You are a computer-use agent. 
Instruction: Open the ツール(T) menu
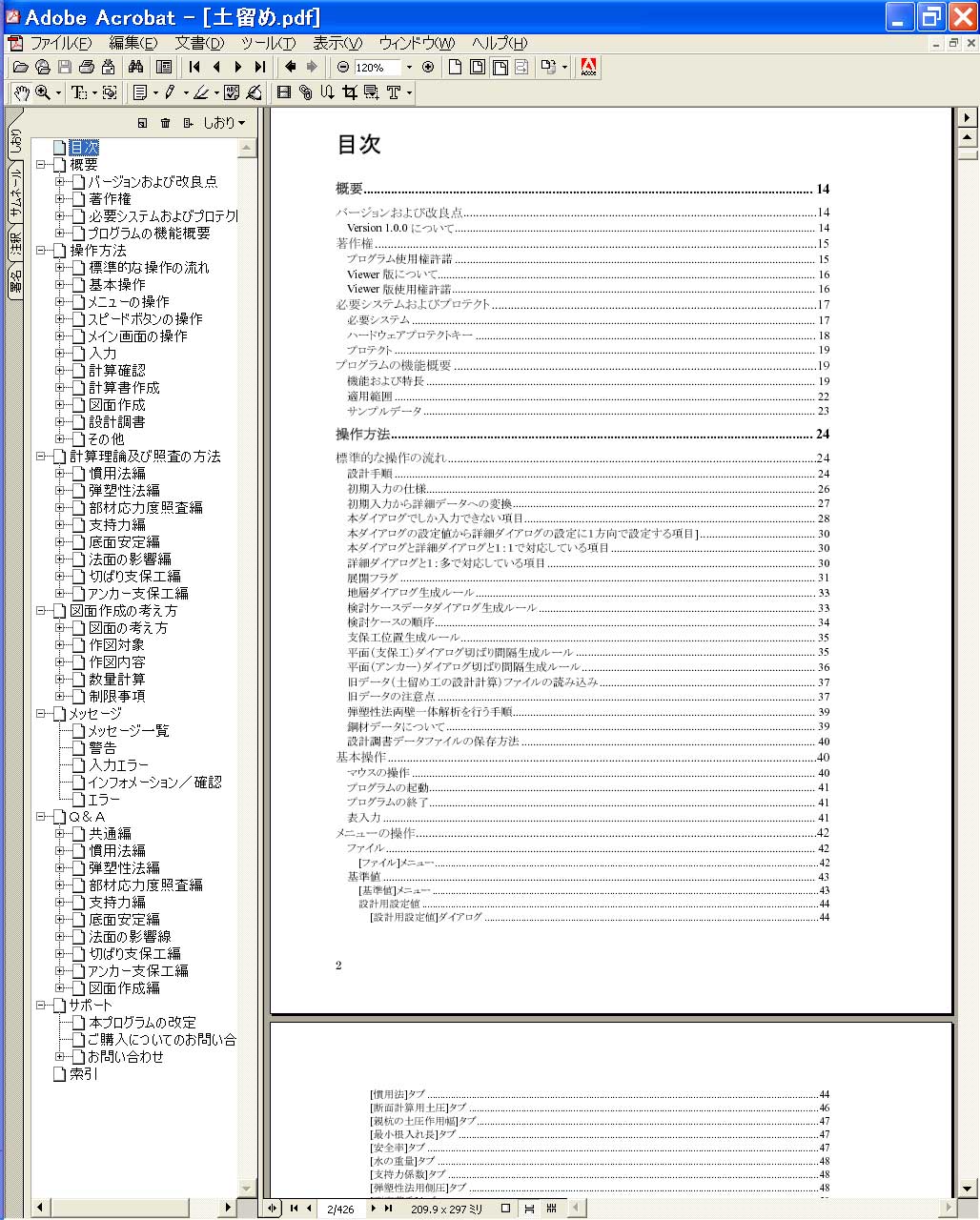pyautogui.click(x=268, y=43)
